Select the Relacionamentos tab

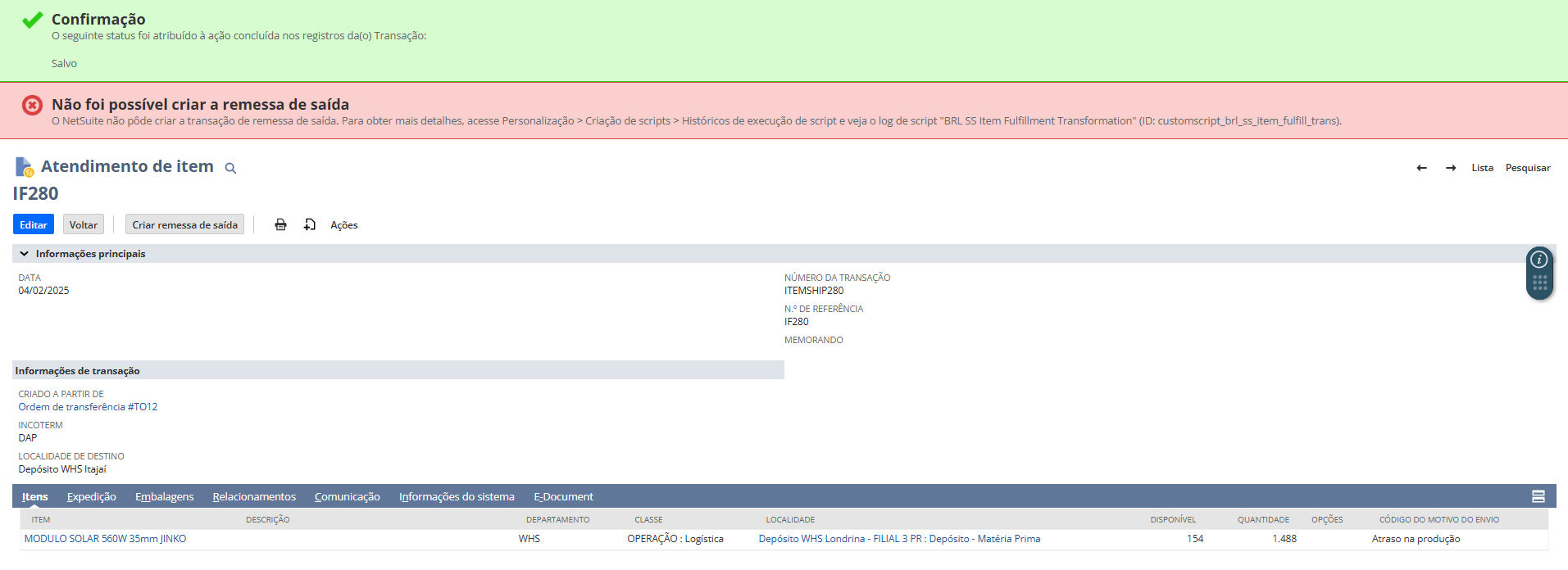pos(254,497)
